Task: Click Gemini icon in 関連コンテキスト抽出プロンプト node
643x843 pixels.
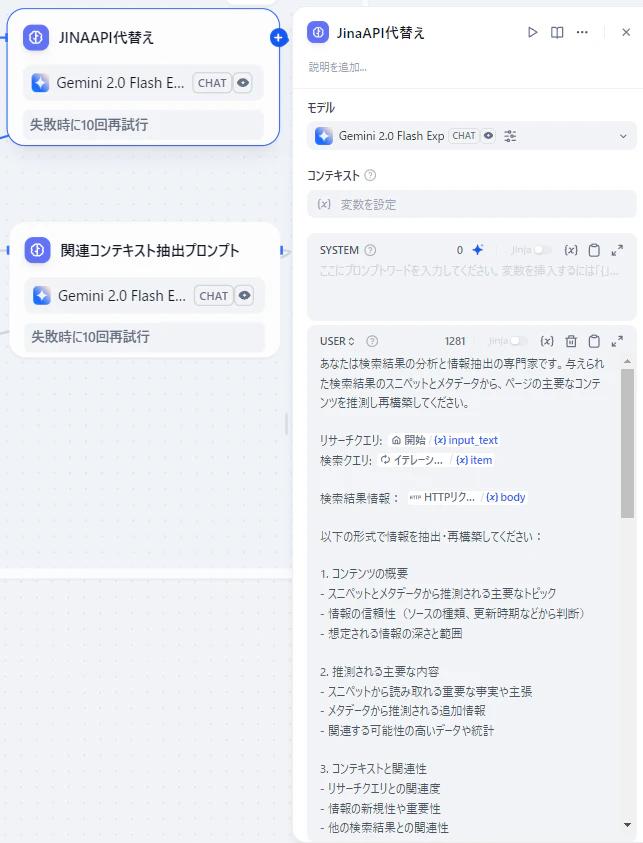Action: pos(41,296)
